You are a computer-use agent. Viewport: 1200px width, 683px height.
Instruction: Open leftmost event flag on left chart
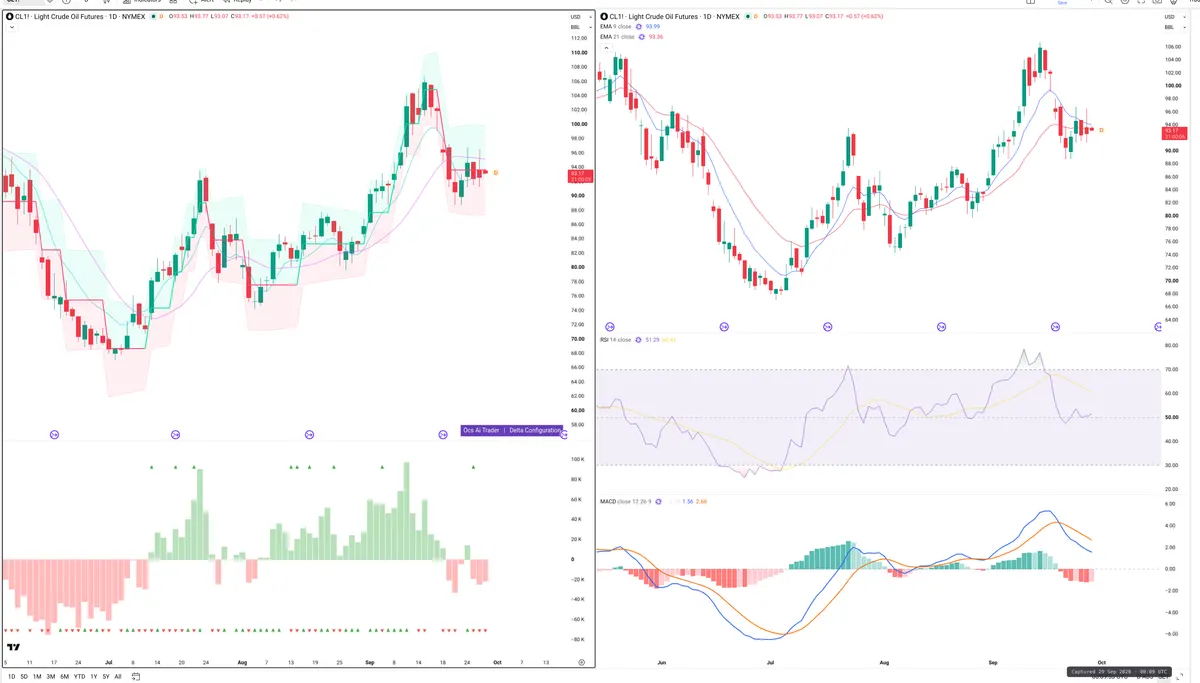pos(53,434)
